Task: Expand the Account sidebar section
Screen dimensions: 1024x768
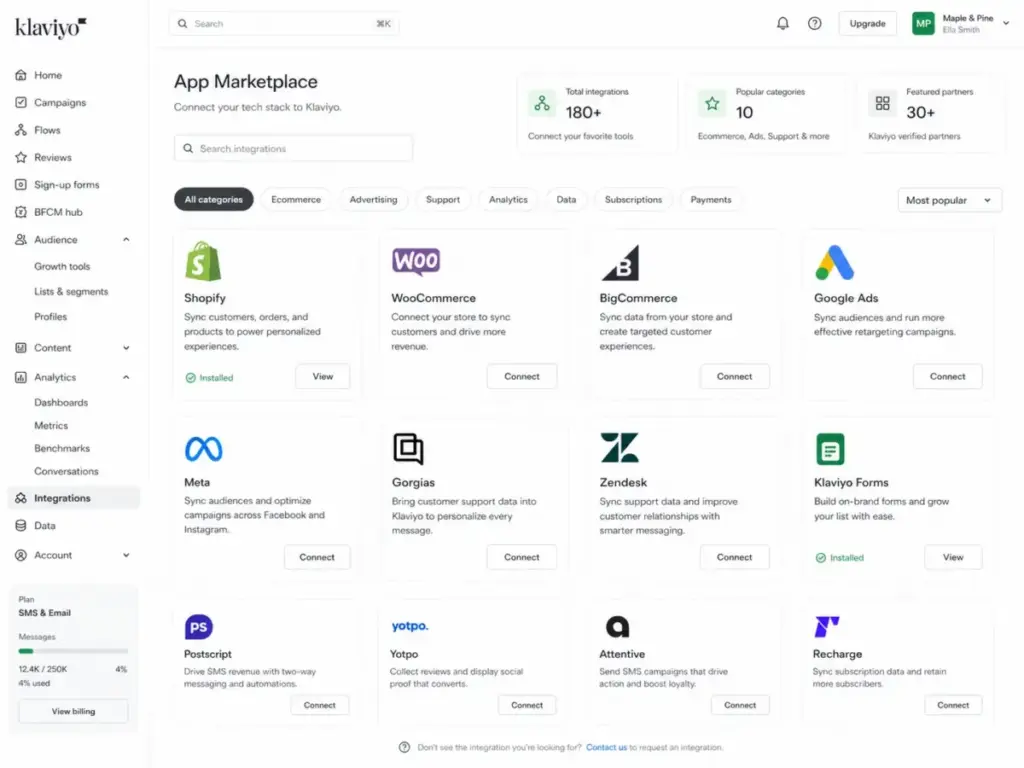Action: click(126, 555)
